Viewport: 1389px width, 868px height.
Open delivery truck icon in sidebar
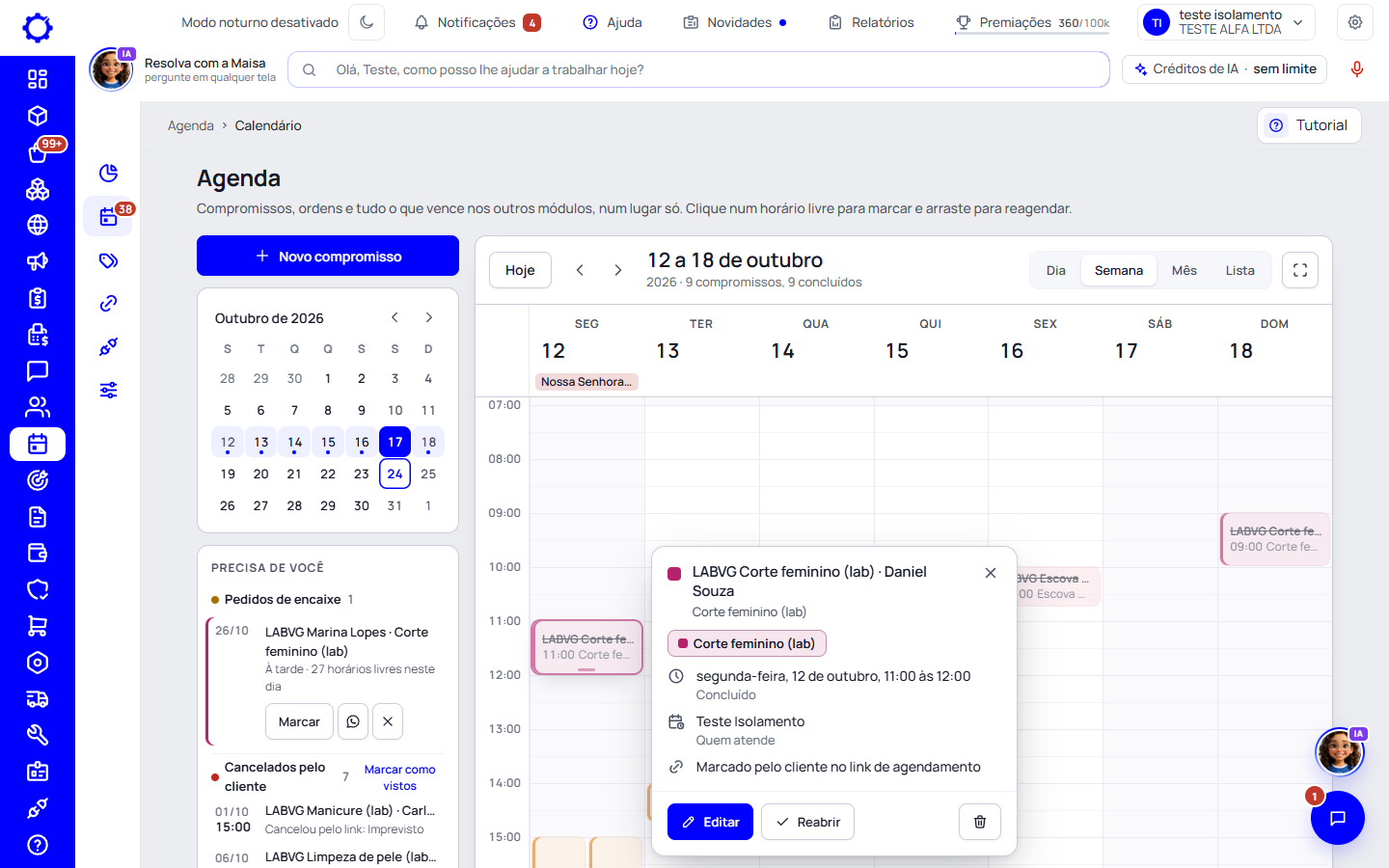38,699
